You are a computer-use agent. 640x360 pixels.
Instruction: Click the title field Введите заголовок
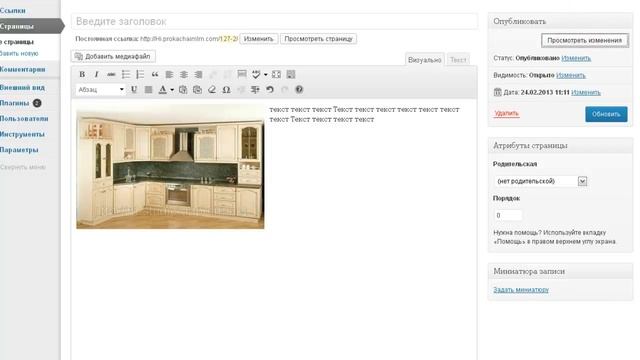click(274, 21)
